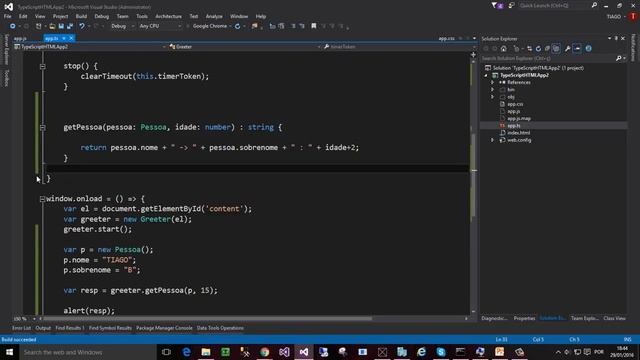Click the TIAGO account name
This screenshot has height=360, width=640.
click(613, 16)
